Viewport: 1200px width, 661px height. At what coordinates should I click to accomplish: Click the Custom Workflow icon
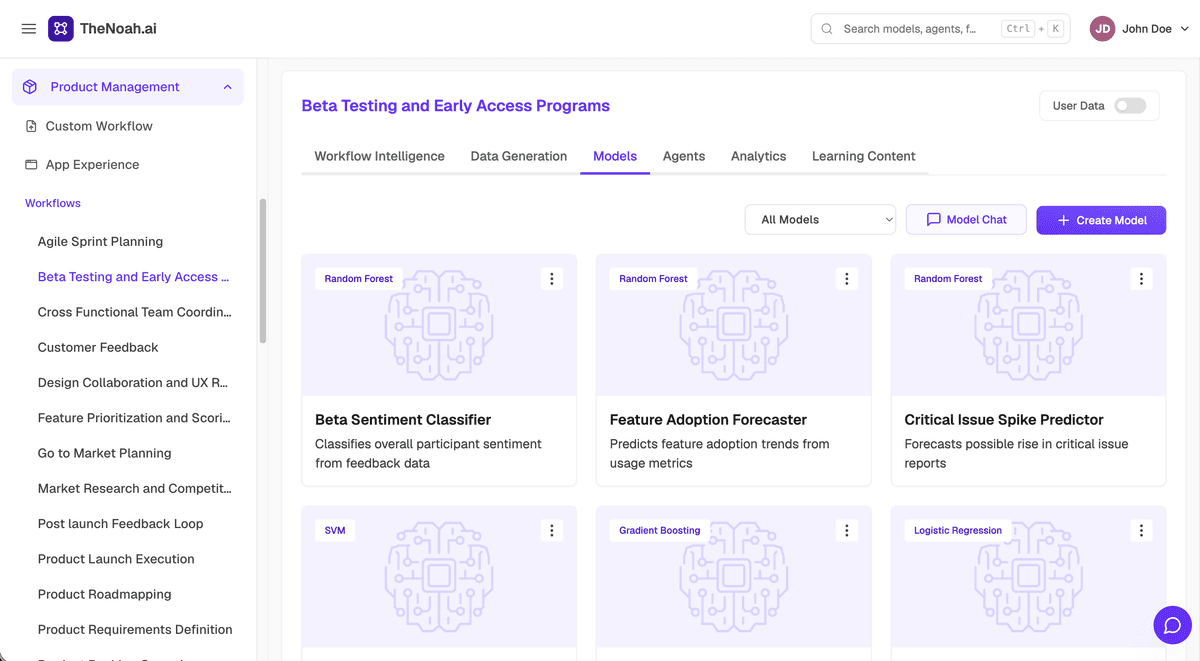[31, 126]
